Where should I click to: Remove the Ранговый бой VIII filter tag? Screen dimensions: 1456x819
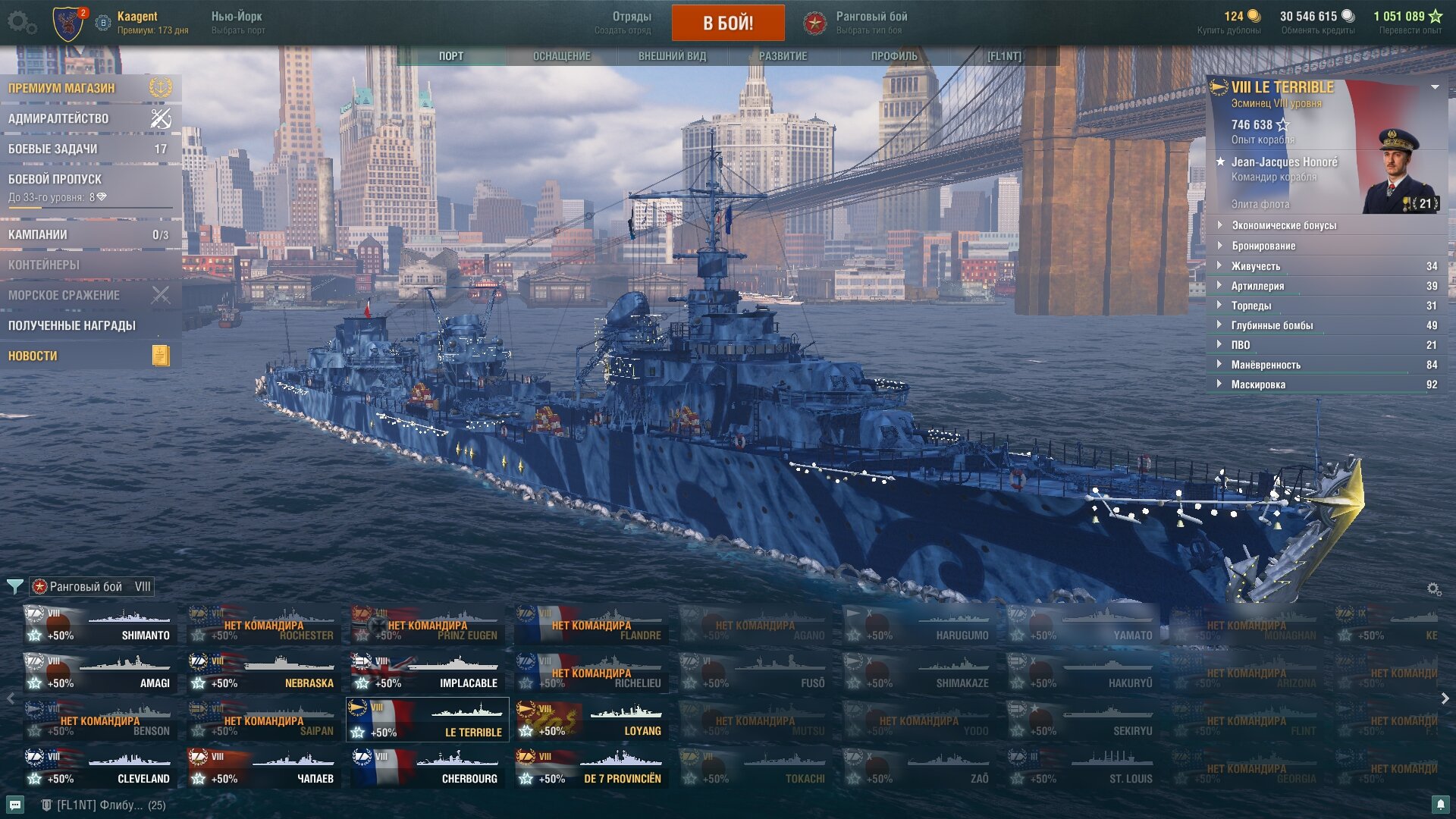tap(93, 586)
